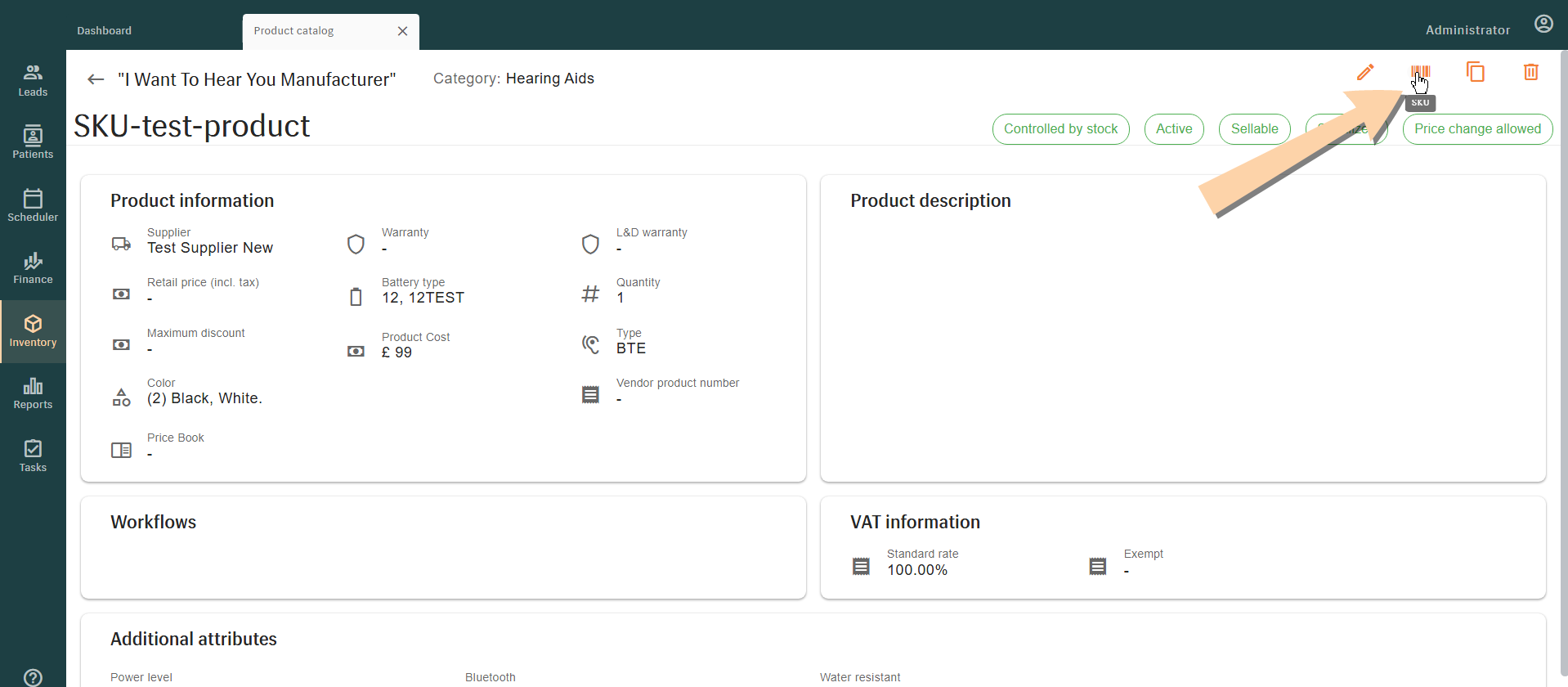Open the help question mark icon
This screenshot has height=687, width=1568.
tap(33, 677)
